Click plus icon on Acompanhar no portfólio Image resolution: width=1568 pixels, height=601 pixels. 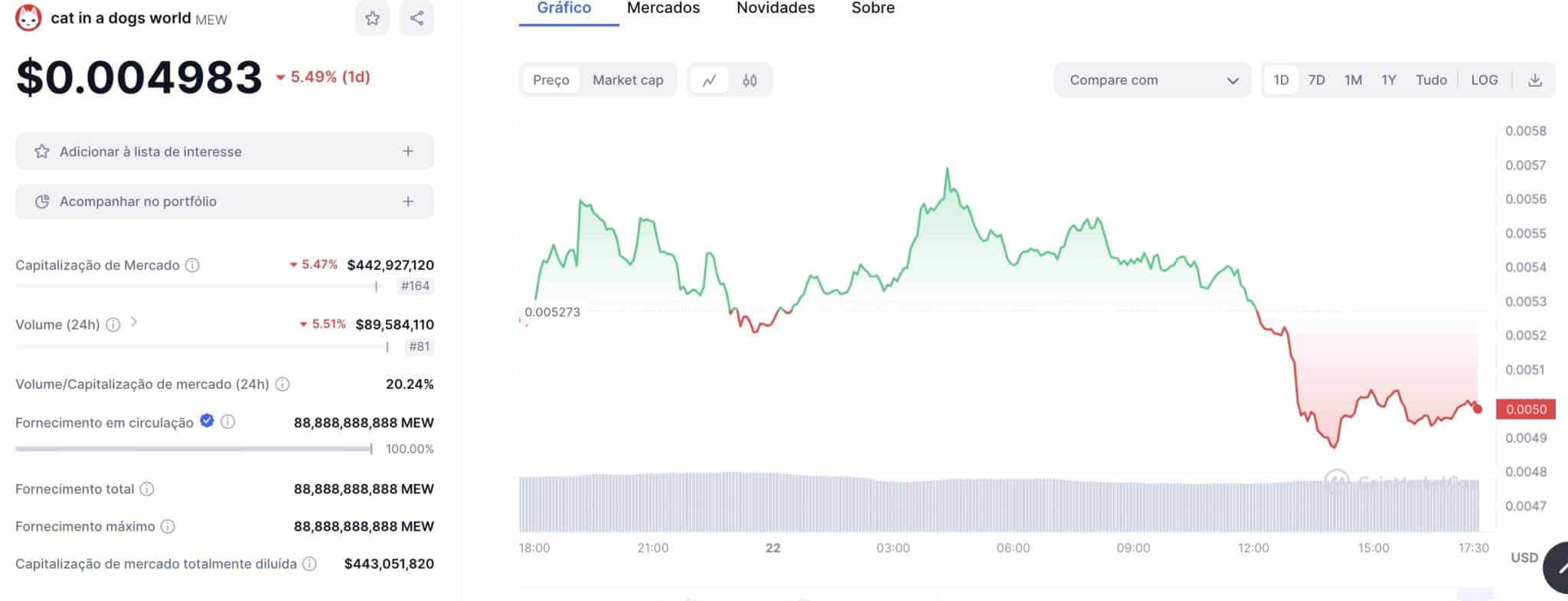(x=408, y=201)
